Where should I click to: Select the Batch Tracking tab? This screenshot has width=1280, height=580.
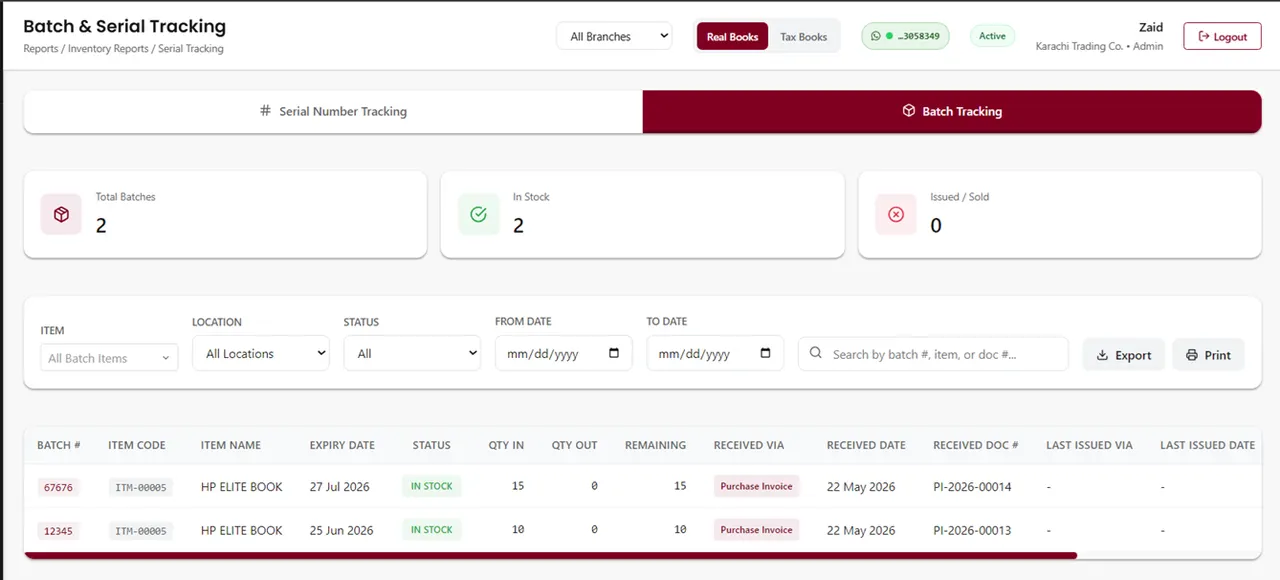tap(952, 111)
